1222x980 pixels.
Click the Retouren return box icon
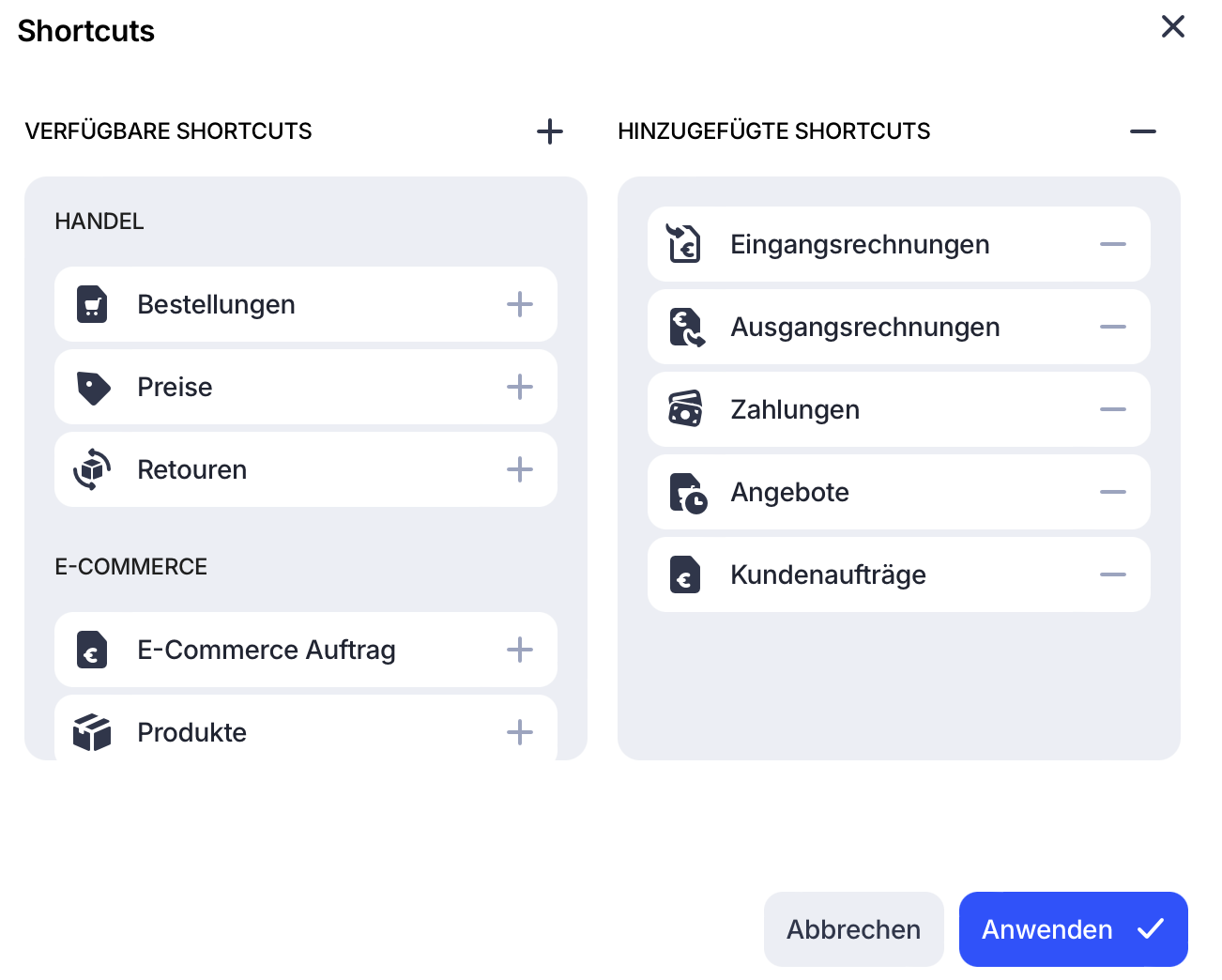point(92,469)
